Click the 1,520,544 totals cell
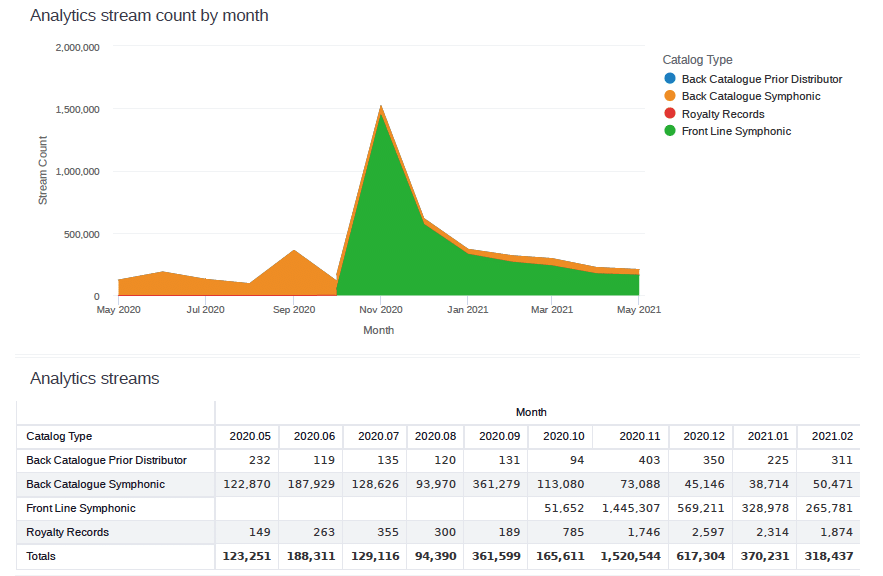 point(631,556)
